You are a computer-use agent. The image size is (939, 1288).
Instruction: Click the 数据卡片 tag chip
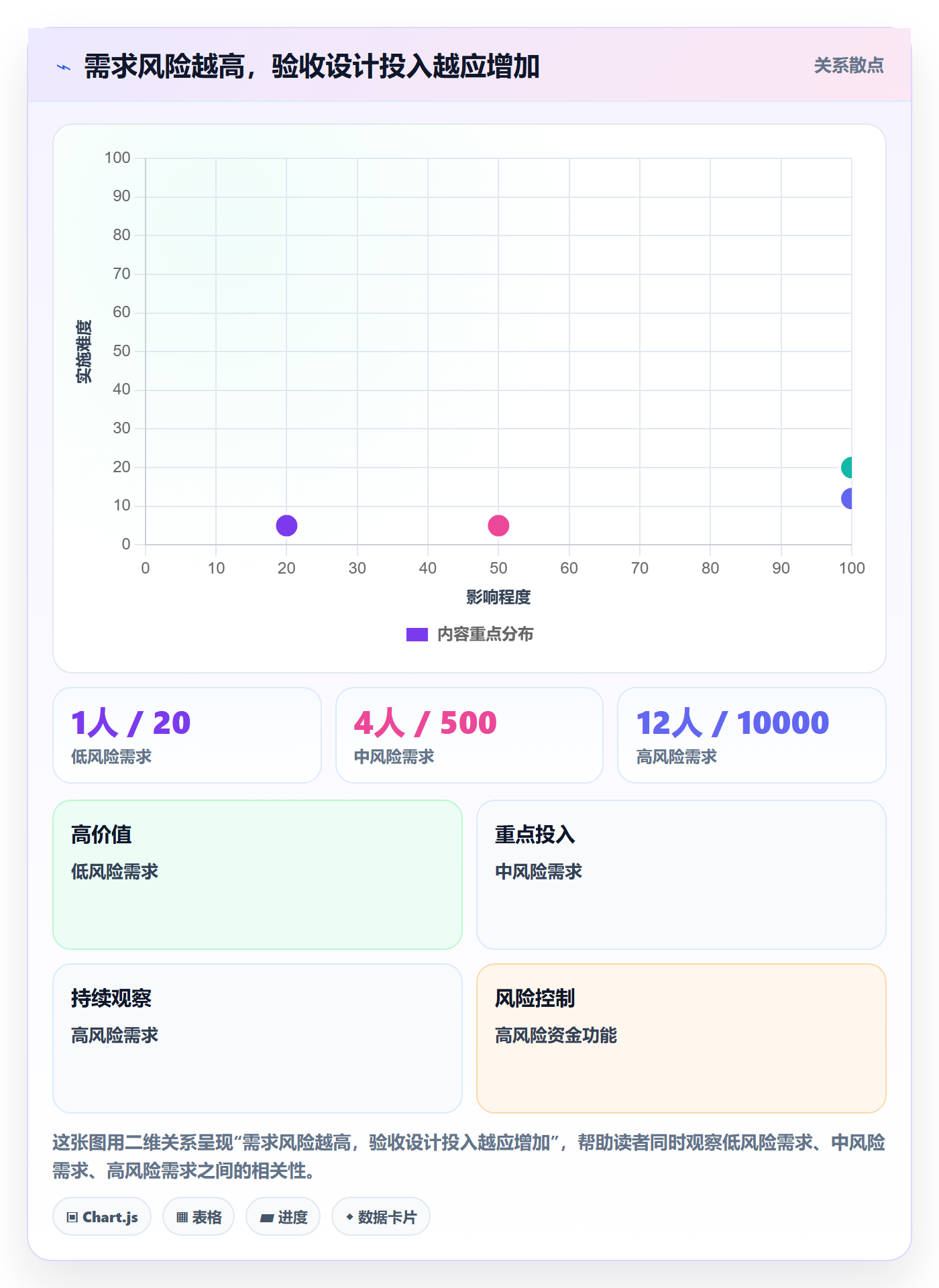[381, 1217]
